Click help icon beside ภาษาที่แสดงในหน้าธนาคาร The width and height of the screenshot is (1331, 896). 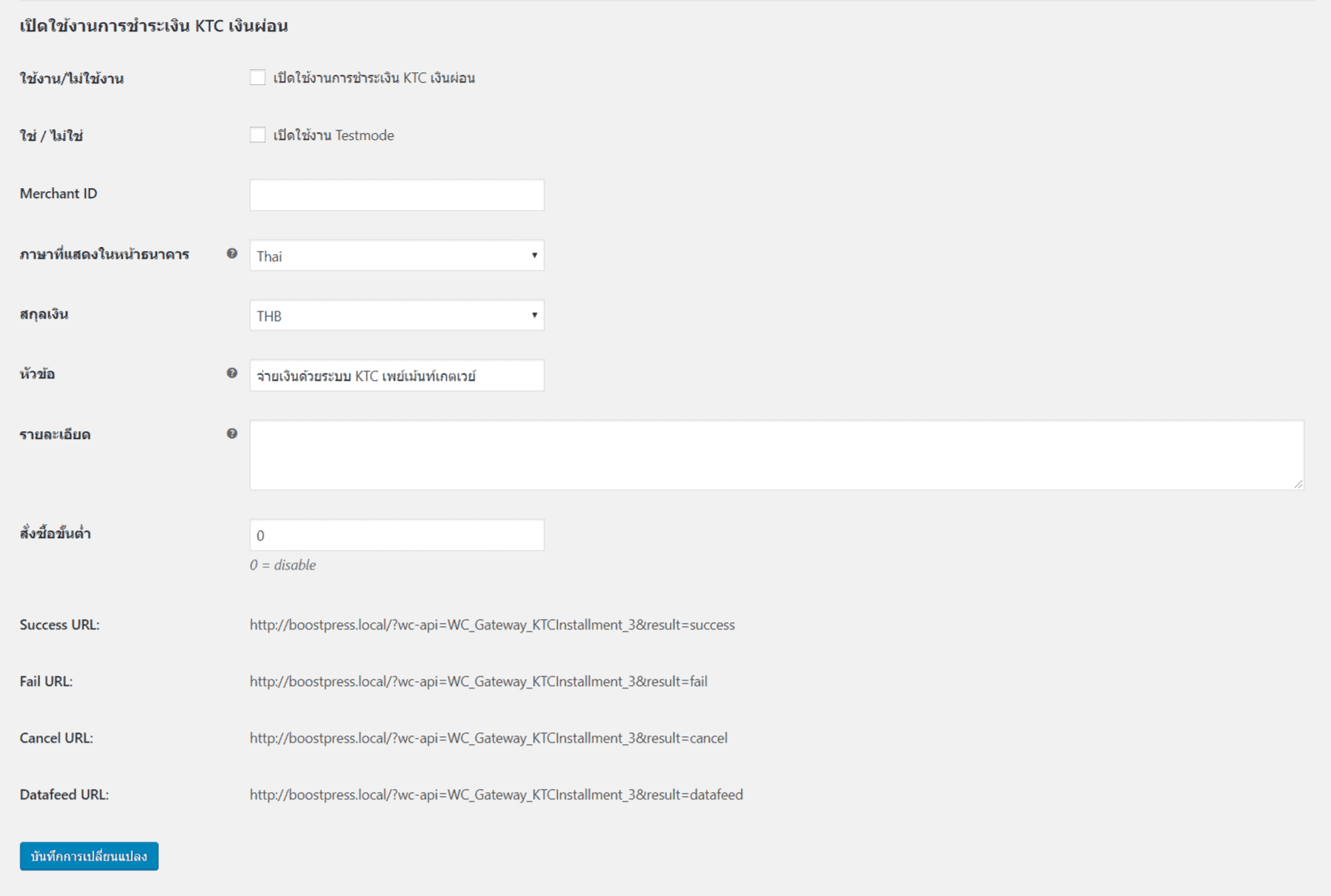pos(232,253)
